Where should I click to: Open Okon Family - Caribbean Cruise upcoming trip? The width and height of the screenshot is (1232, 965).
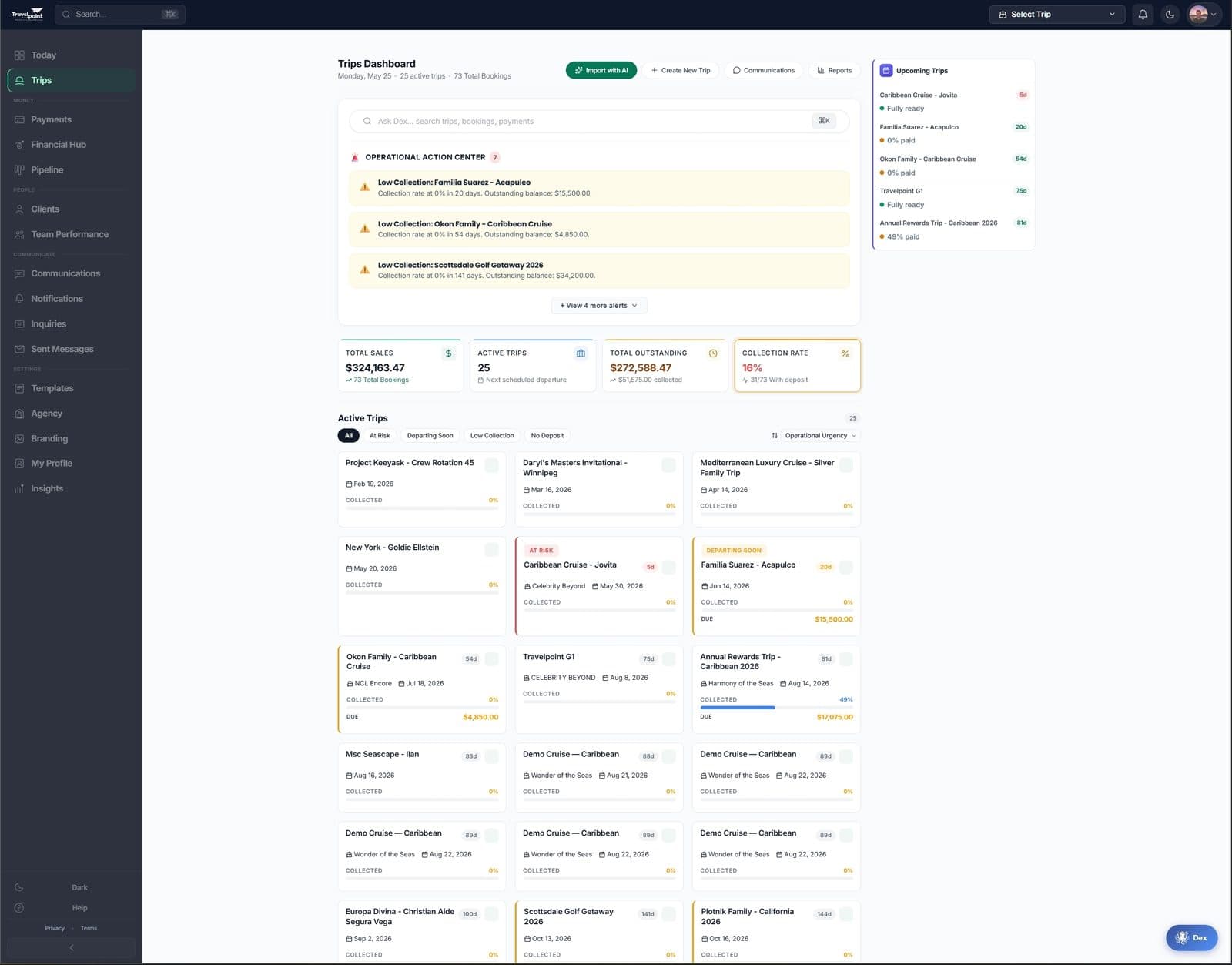953,166
